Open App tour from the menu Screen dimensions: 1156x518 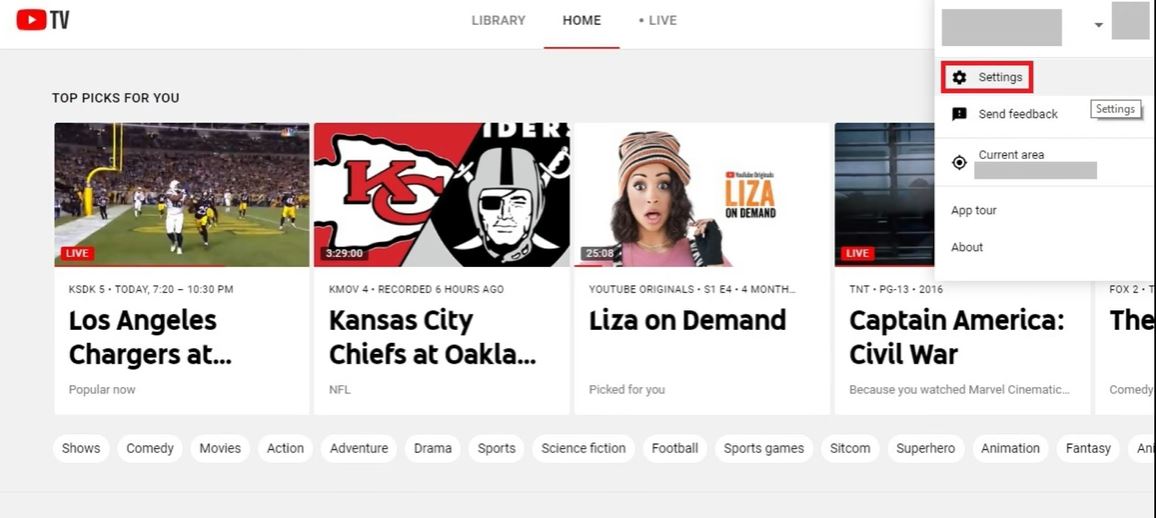[973, 211]
